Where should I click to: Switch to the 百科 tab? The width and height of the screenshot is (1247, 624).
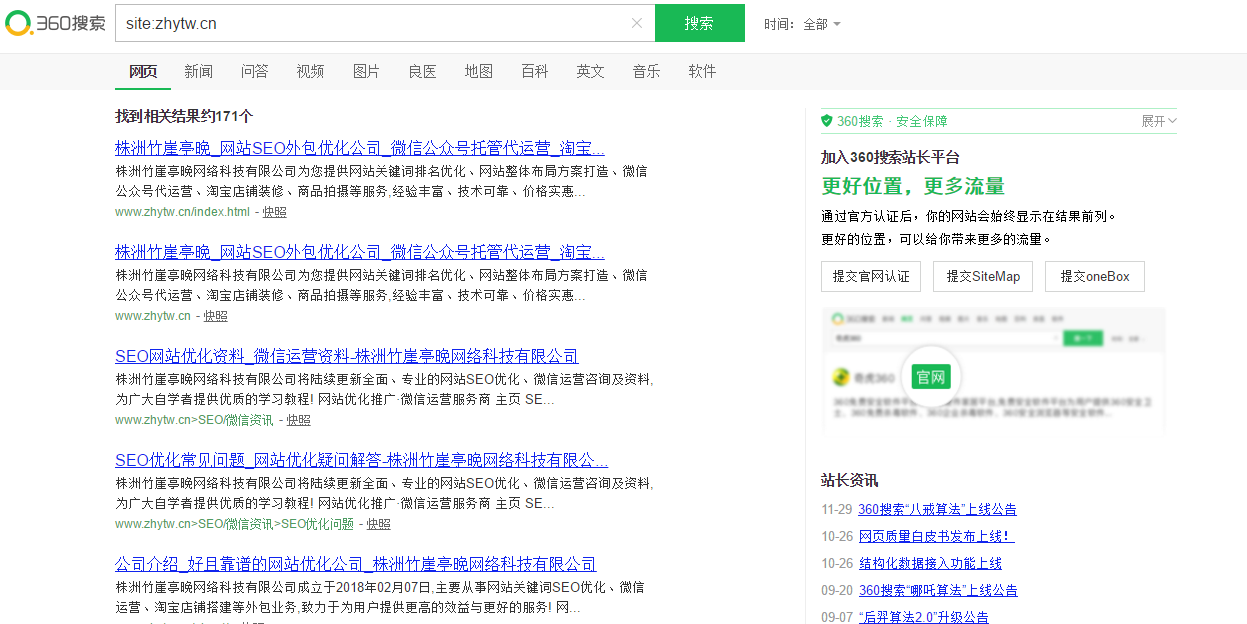(535, 71)
